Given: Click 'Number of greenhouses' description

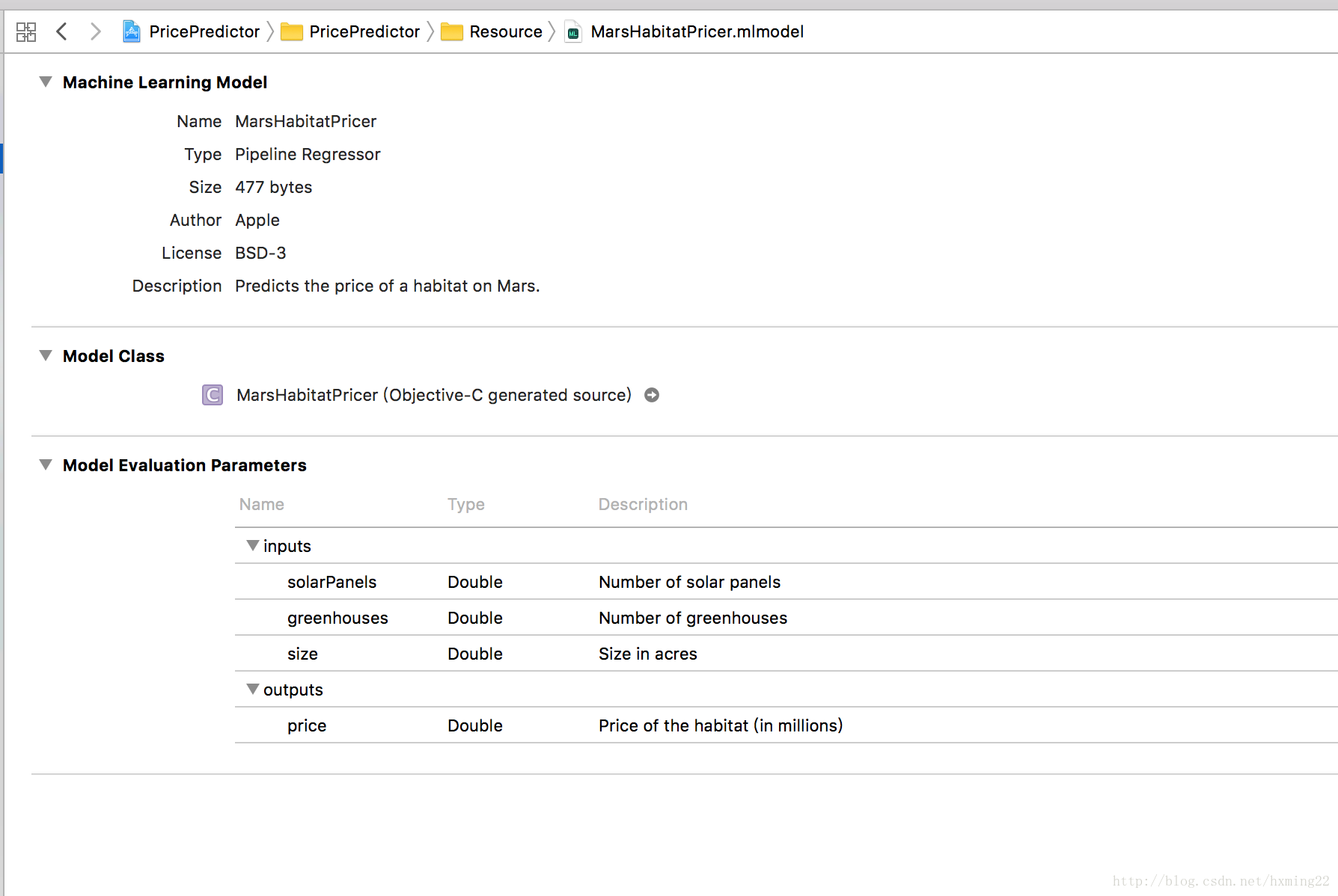Looking at the screenshot, I should [x=693, y=618].
